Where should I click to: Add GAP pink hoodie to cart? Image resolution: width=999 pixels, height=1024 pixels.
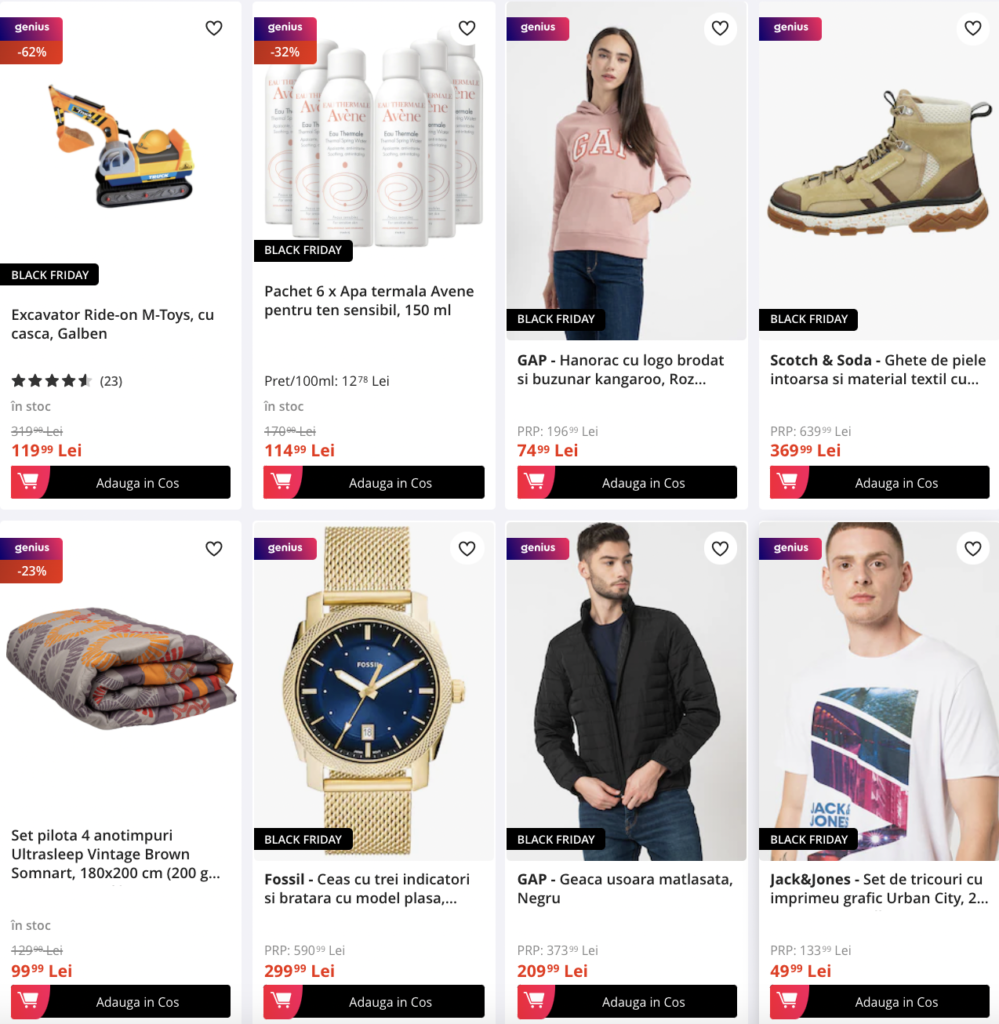[x=627, y=482]
